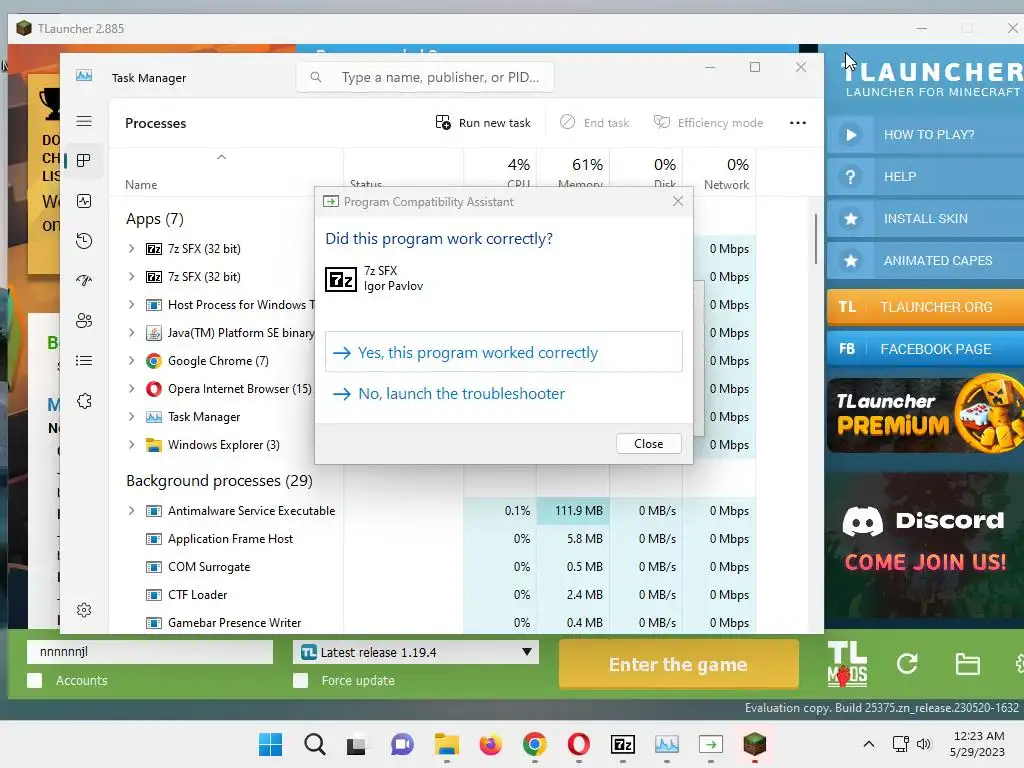Click the Discord Come Join Us banner
This screenshot has width=1024, height=768.
coord(925,543)
